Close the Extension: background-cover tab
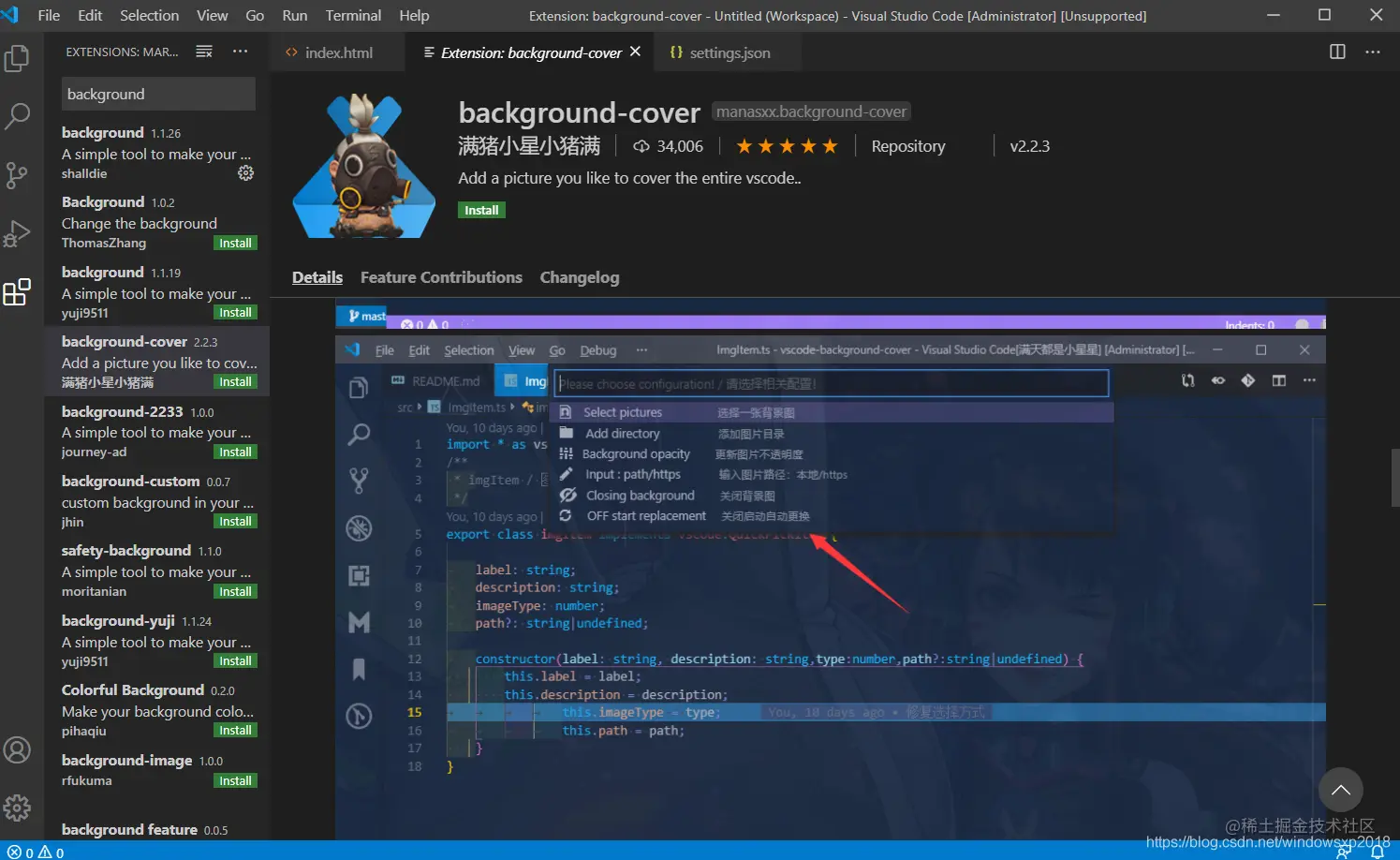The height and width of the screenshot is (860, 1400). (x=635, y=52)
